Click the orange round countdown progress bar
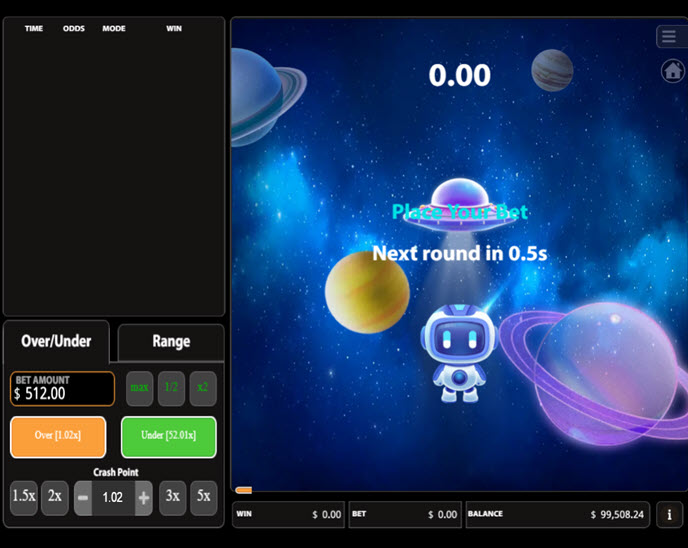This screenshot has width=688, height=548. (x=243, y=490)
